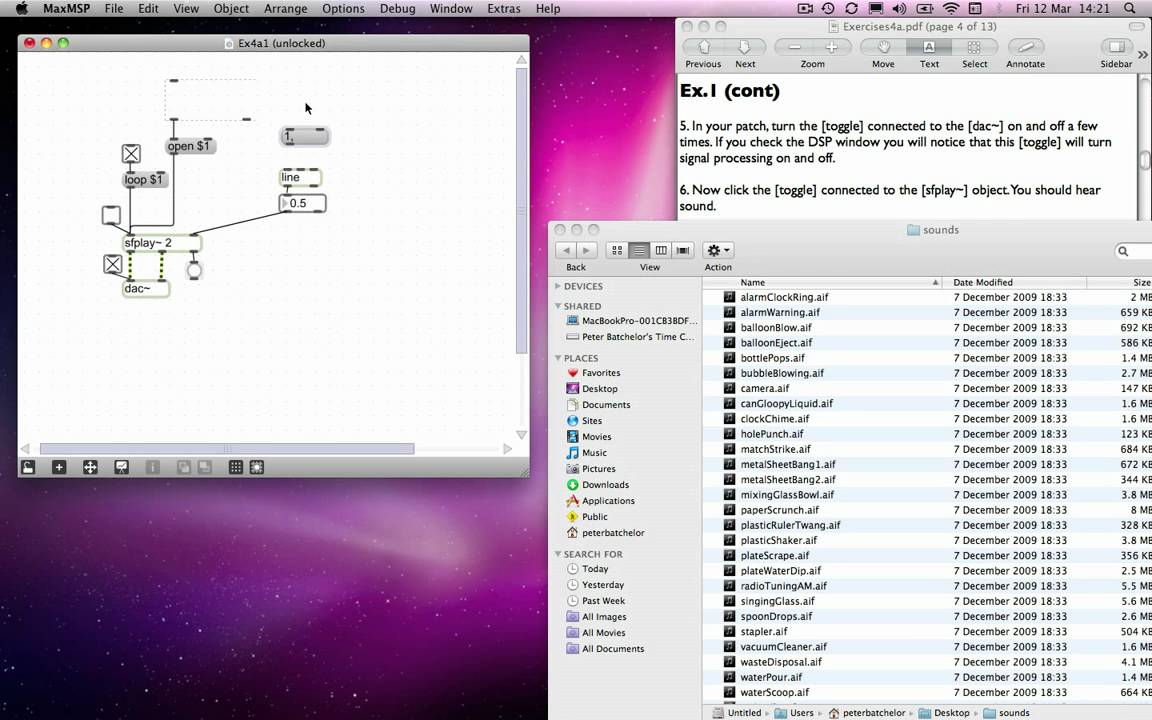The image size is (1152, 720).
Task: Click the snap to grid icon
Action: [256, 467]
